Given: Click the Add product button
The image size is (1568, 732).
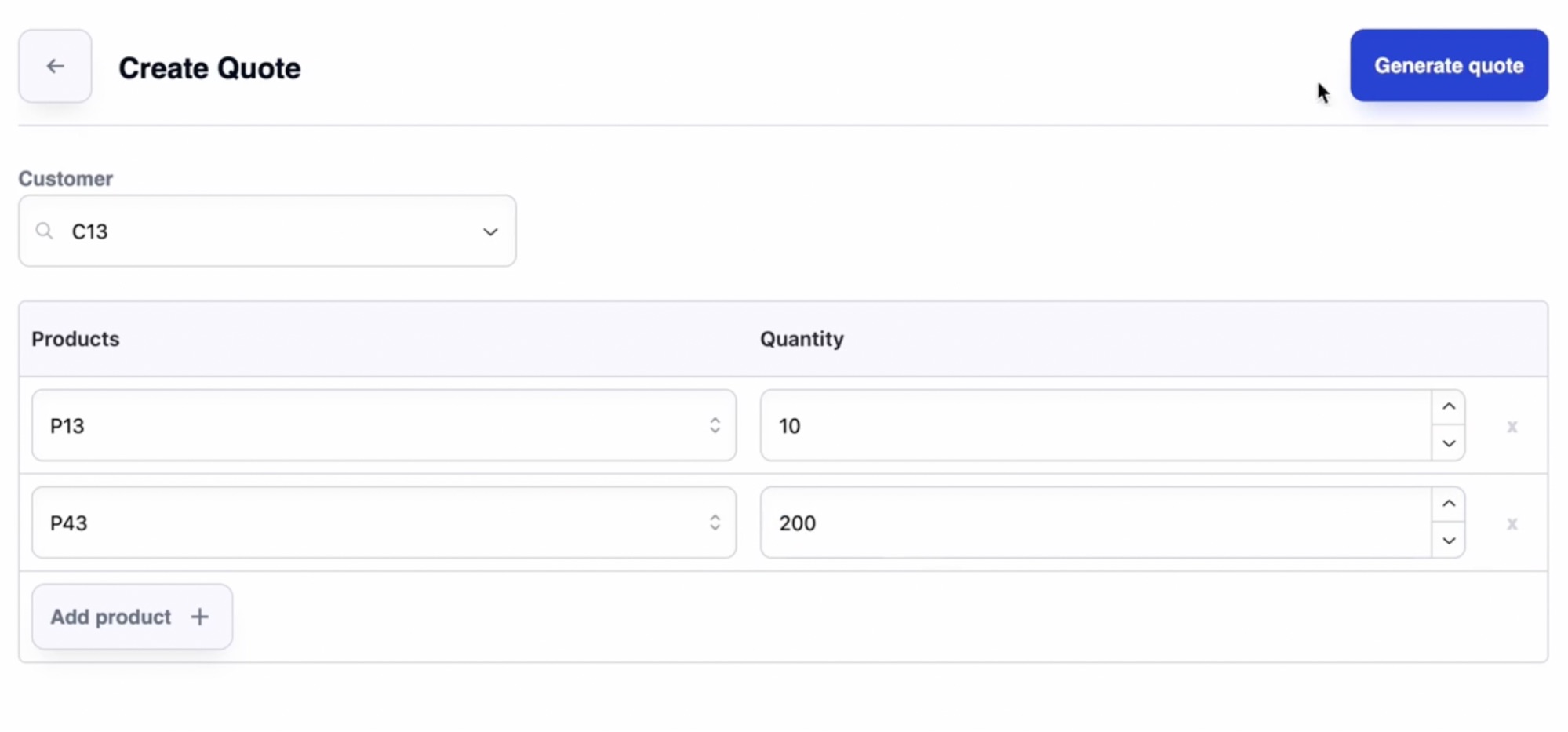Looking at the screenshot, I should click(x=131, y=617).
